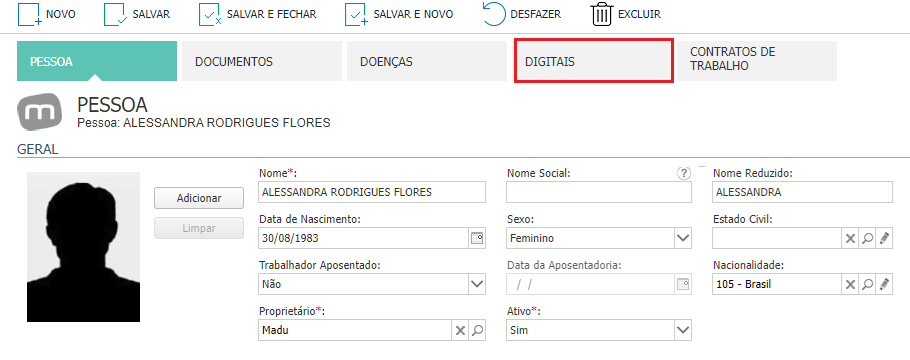Click the Adicionar photo button

pos(199,198)
